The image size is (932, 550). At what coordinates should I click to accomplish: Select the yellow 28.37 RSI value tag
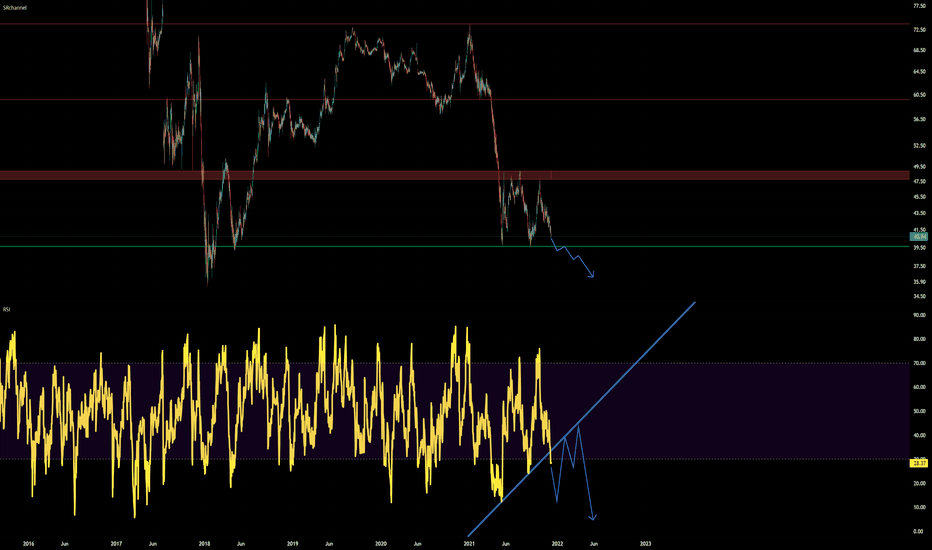point(919,463)
